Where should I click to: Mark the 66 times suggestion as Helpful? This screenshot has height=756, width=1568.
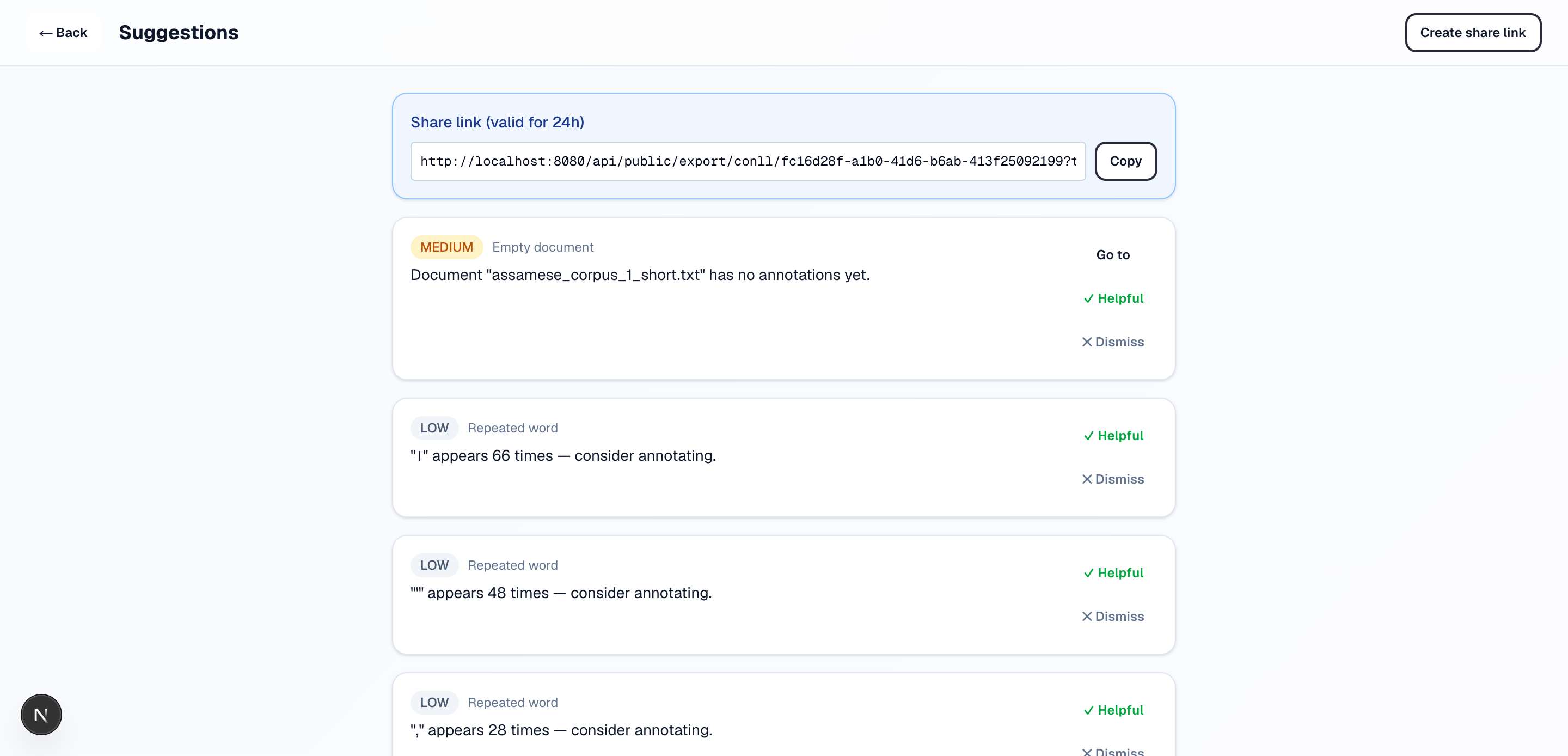1113,436
